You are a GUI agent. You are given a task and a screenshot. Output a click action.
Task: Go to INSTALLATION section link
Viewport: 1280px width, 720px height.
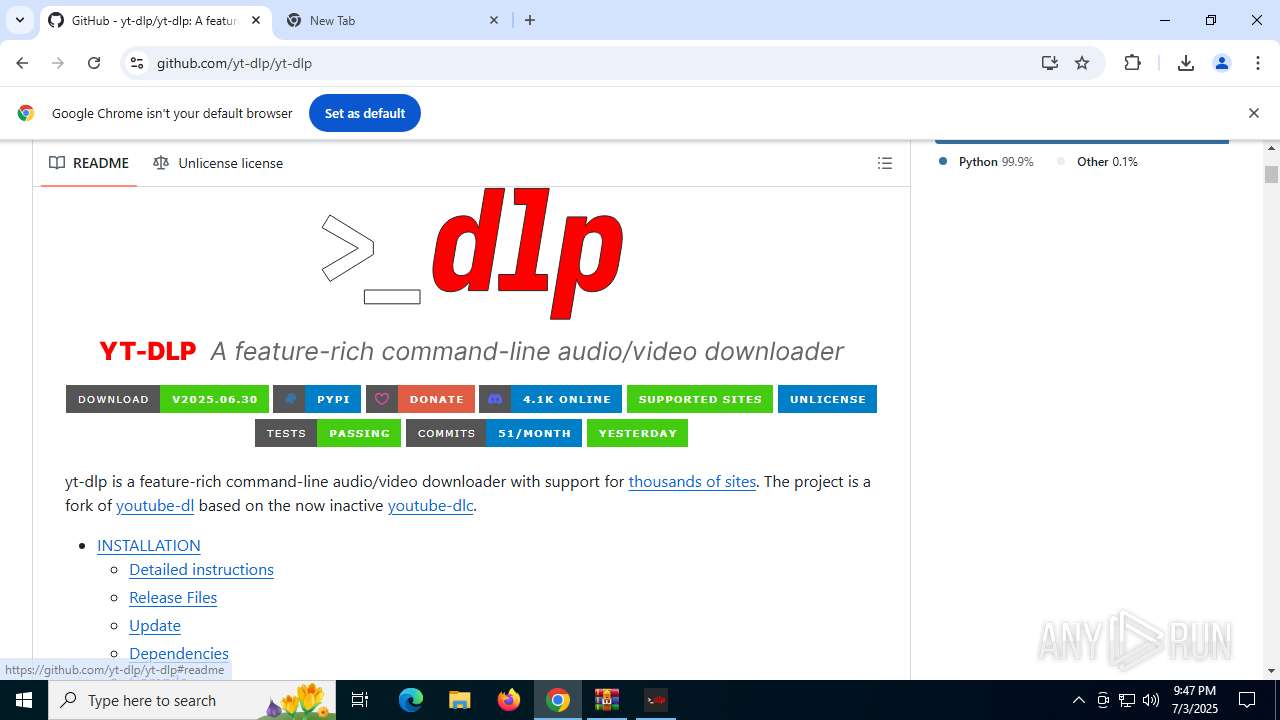click(x=149, y=545)
